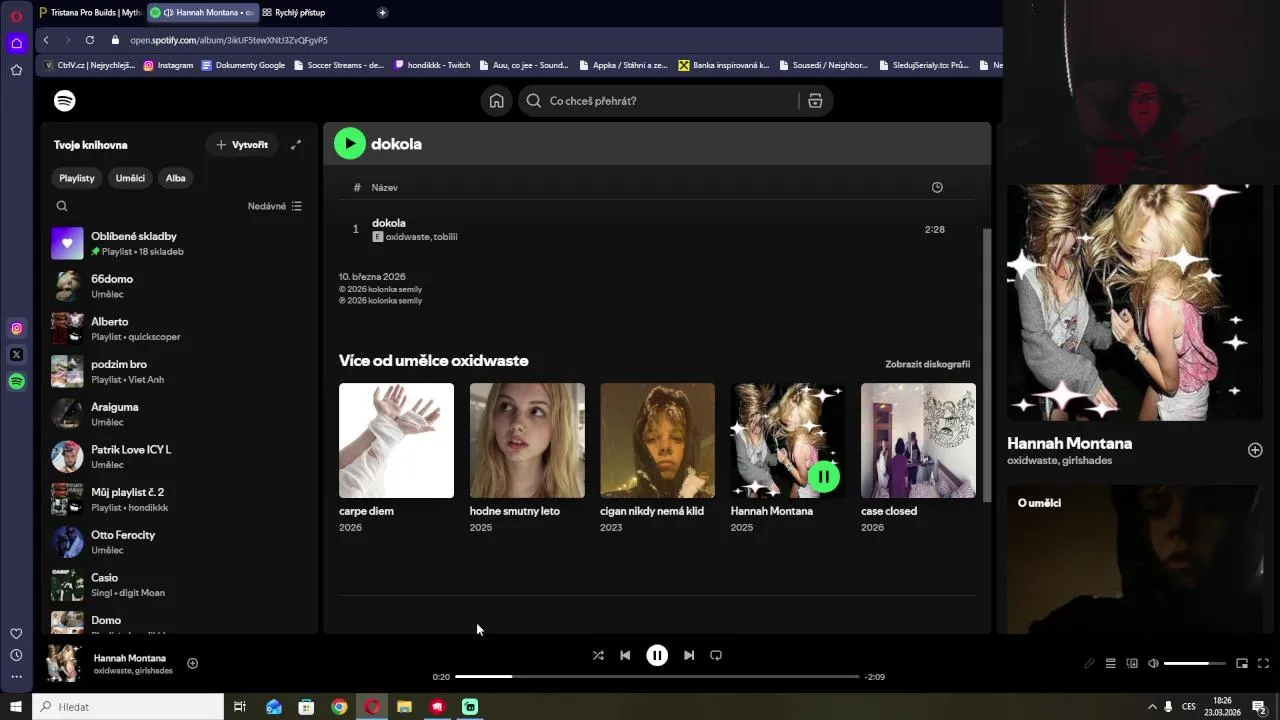Open Araiguma artist entry
1280x720 pixels.
pyautogui.click(x=180, y=414)
